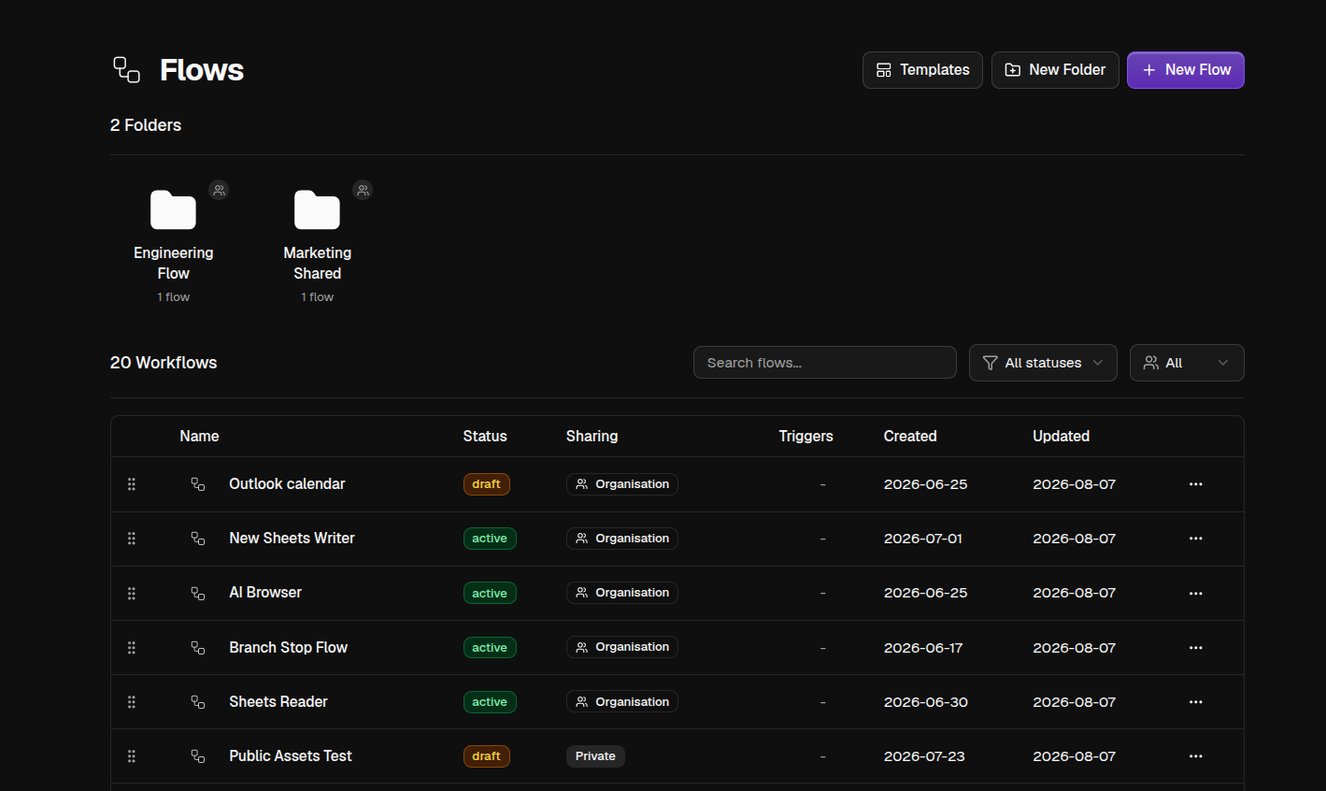Open the Sheets Reader flow
Screen dimensions: 1326x791
(x=278, y=702)
